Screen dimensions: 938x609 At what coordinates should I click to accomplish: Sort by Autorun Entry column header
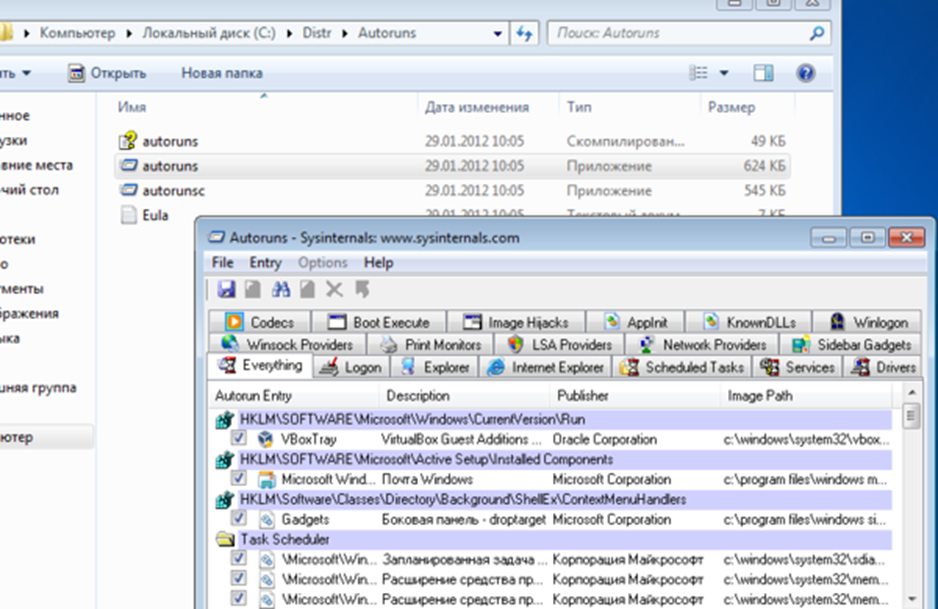[294, 396]
